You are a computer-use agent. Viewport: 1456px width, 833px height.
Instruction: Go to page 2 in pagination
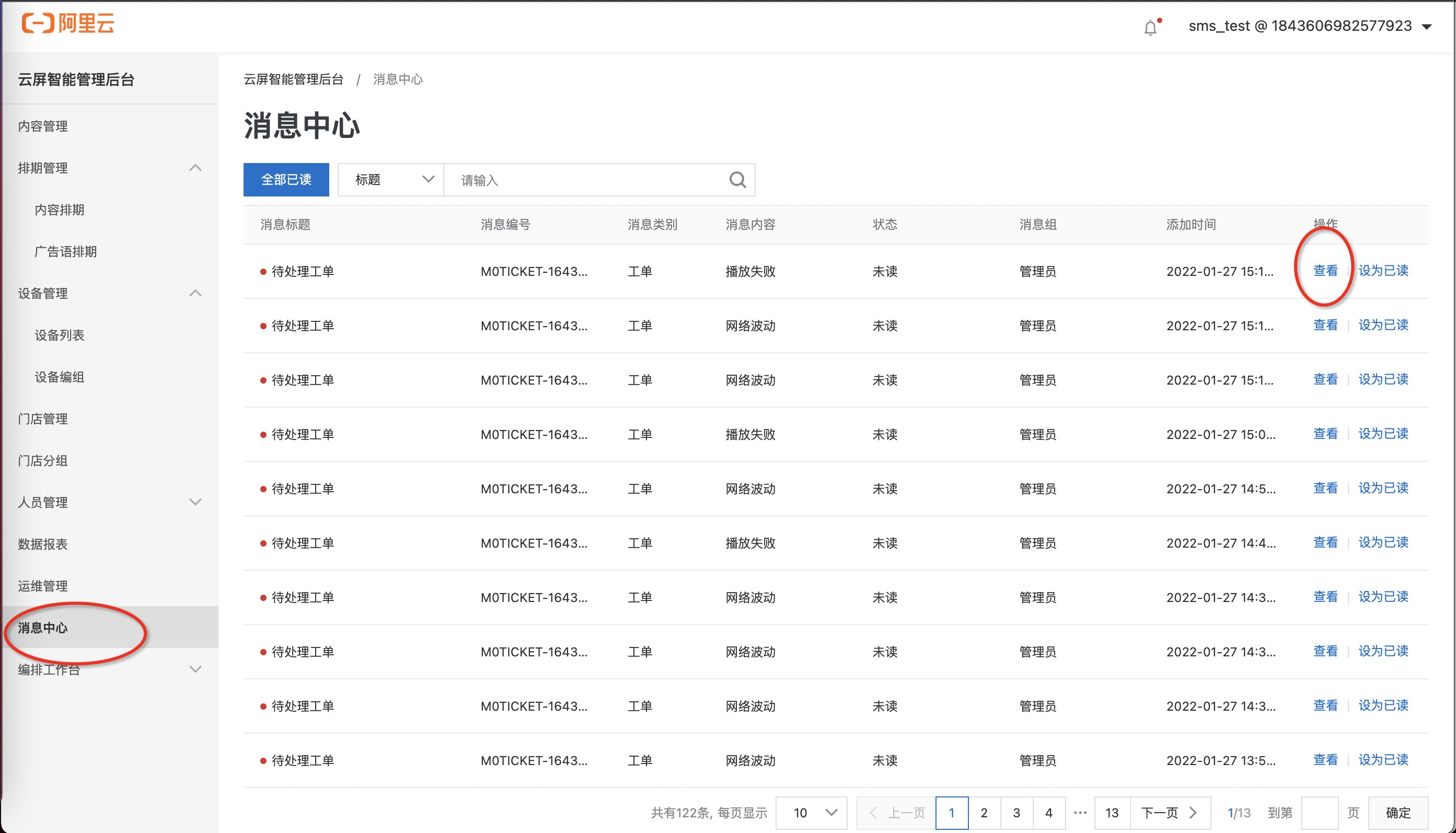point(984,813)
